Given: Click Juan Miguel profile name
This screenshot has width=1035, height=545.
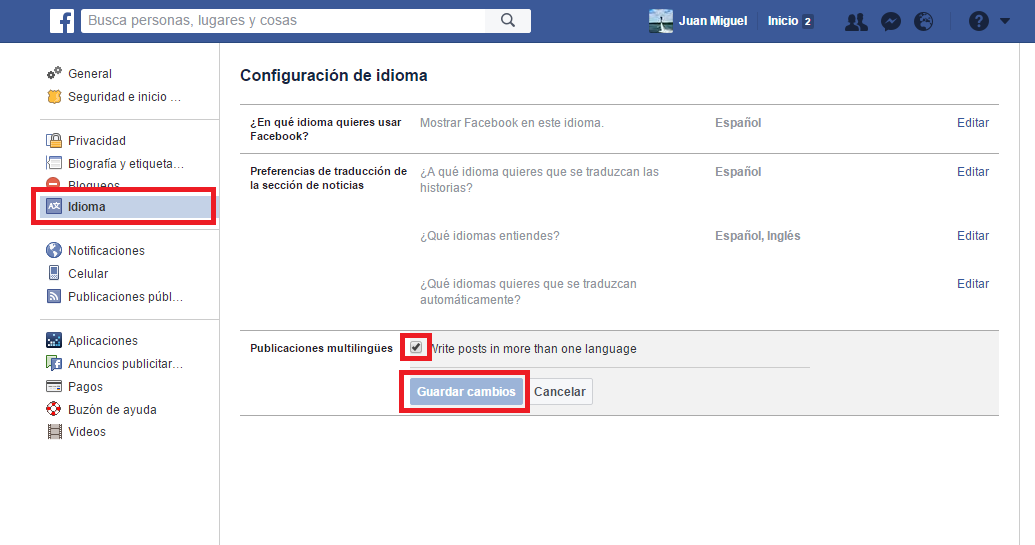Looking at the screenshot, I should pos(713,21).
